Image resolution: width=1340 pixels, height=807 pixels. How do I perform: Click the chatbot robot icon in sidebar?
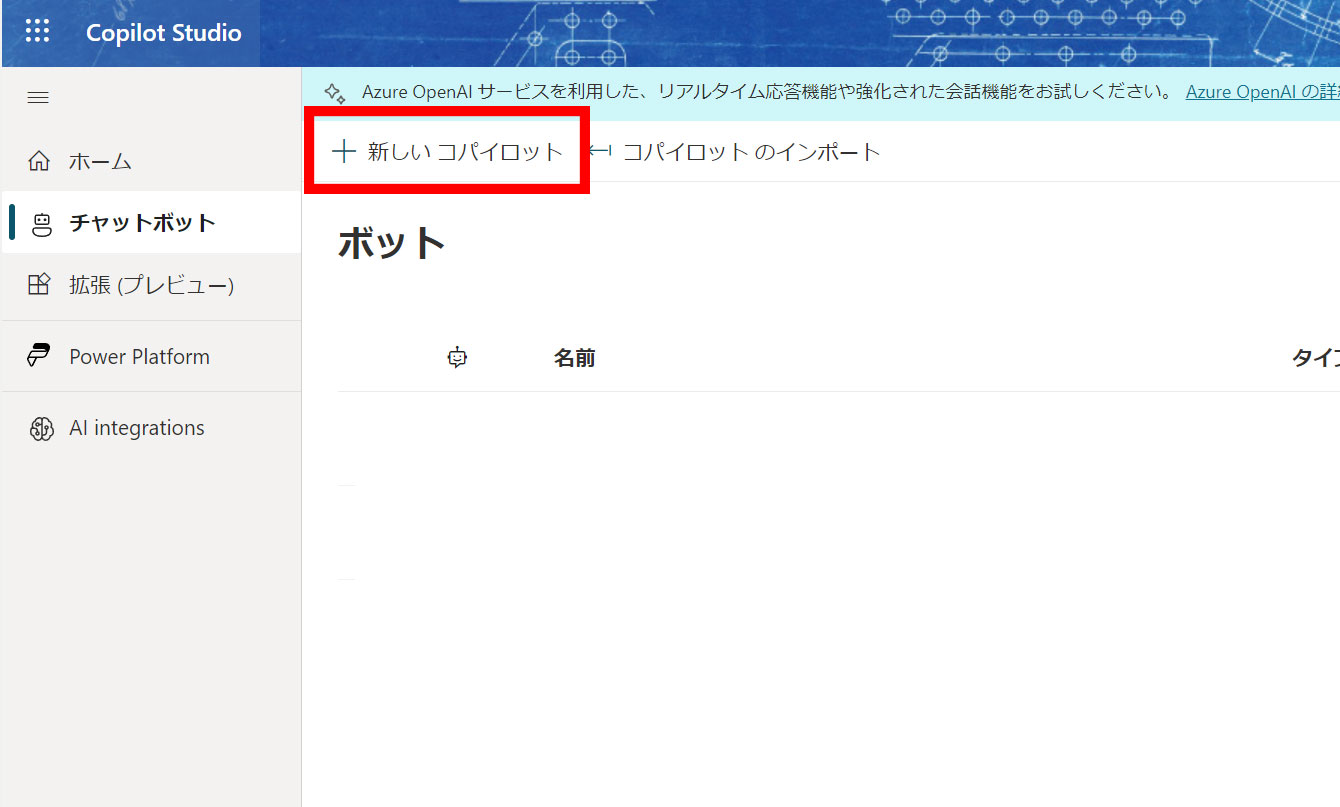point(41,223)
